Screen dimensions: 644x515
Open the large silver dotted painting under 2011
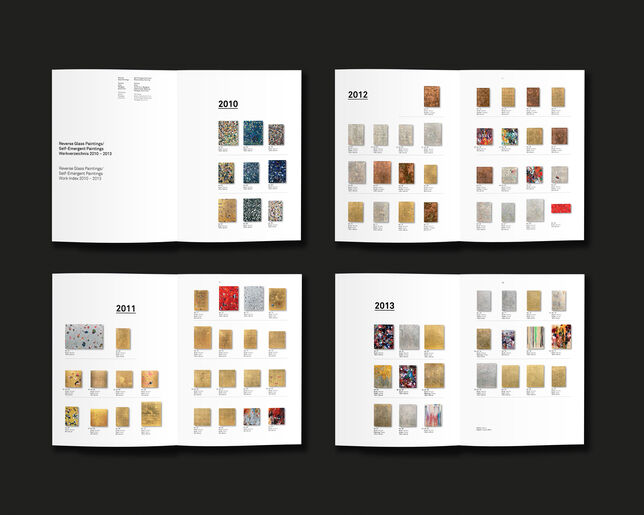coord(84,337)
